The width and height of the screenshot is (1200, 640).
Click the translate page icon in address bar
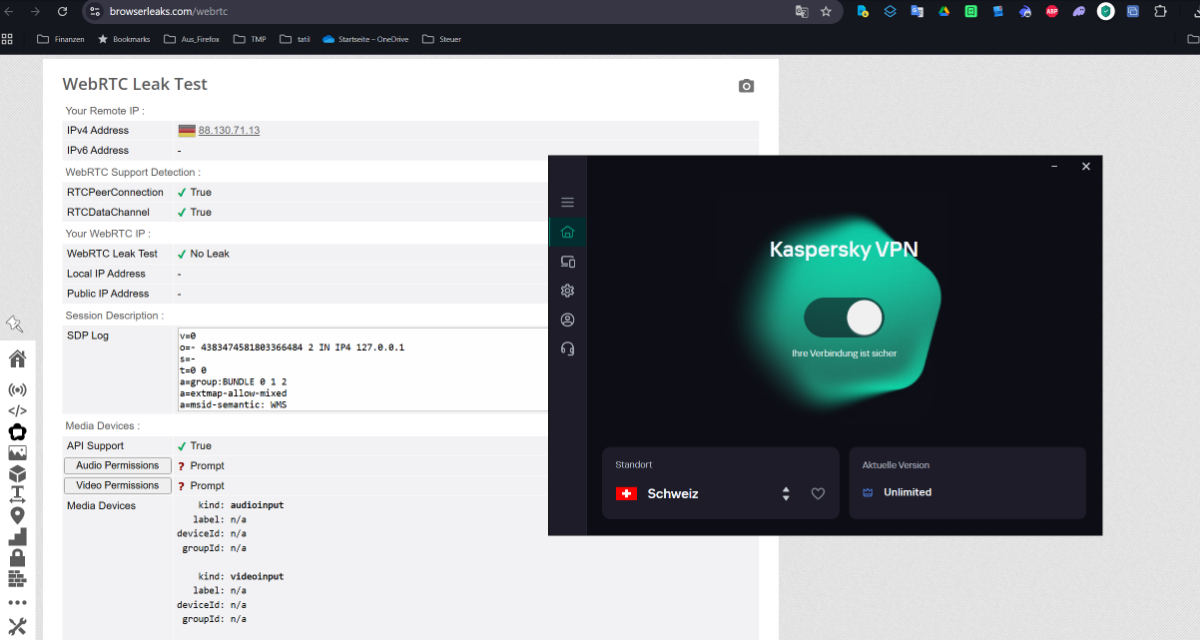tap(802, 12)
